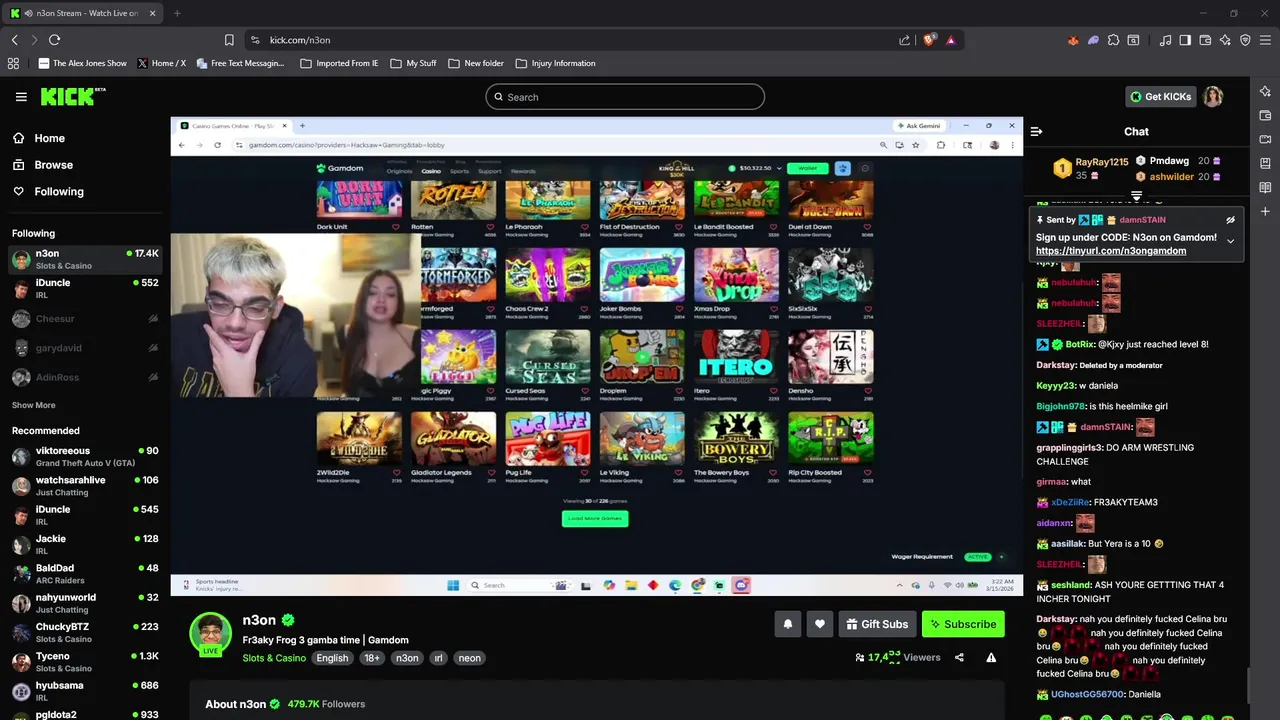Open the Slots & Casino category link

274,658
